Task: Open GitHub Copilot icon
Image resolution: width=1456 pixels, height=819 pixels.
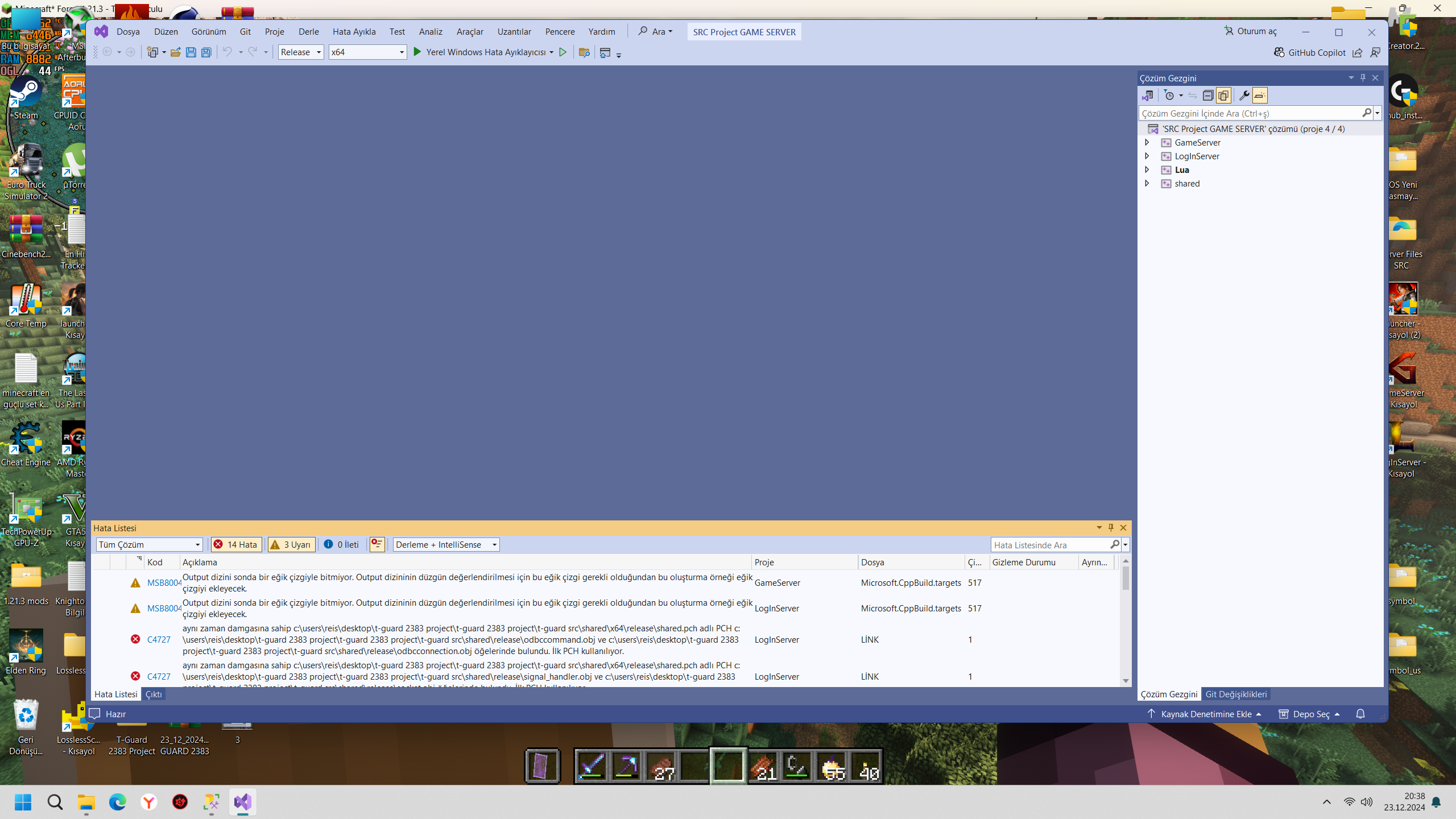Action: (x=1279, y=52)
